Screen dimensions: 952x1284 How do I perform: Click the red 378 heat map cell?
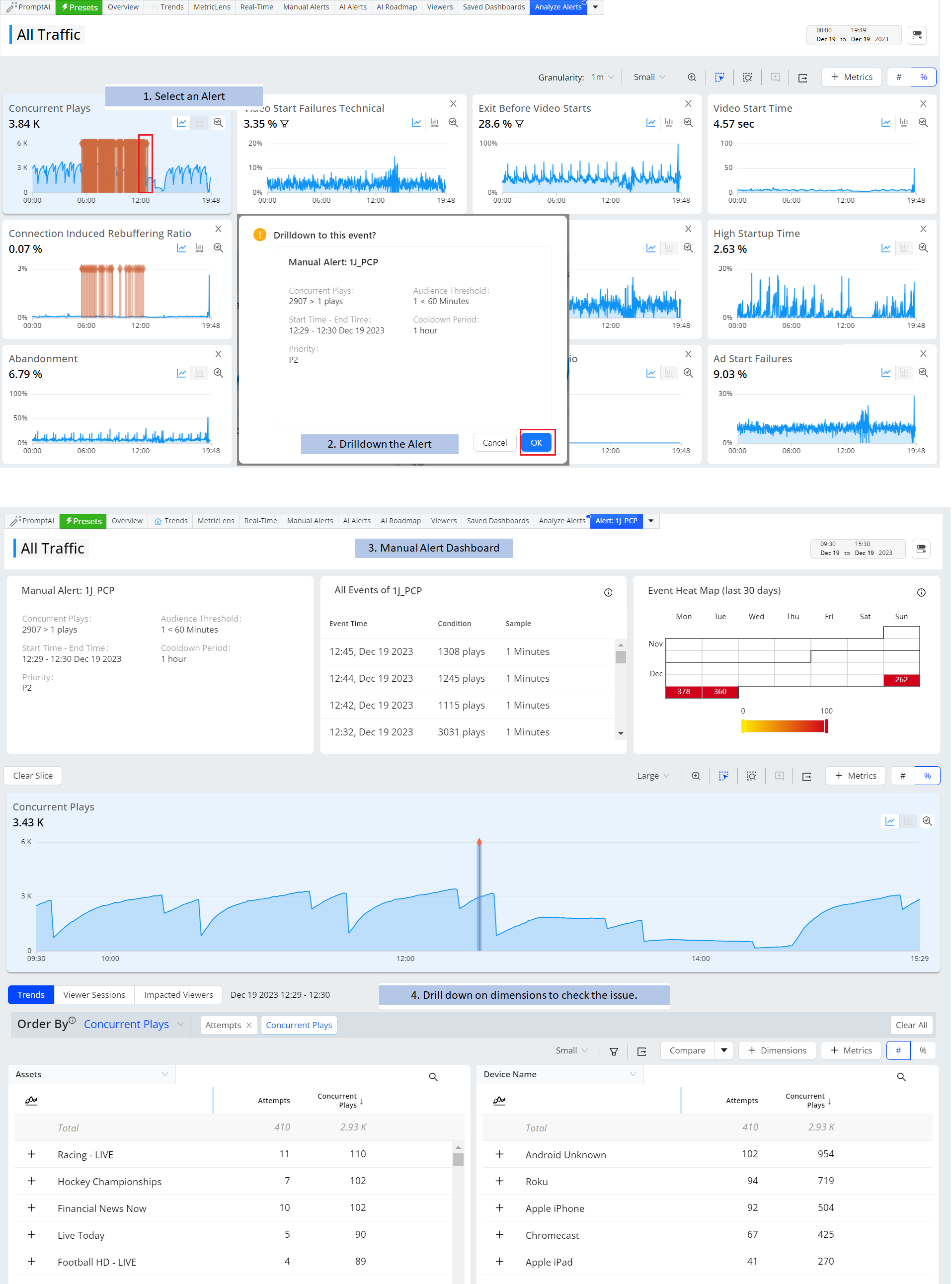(684, 692)
